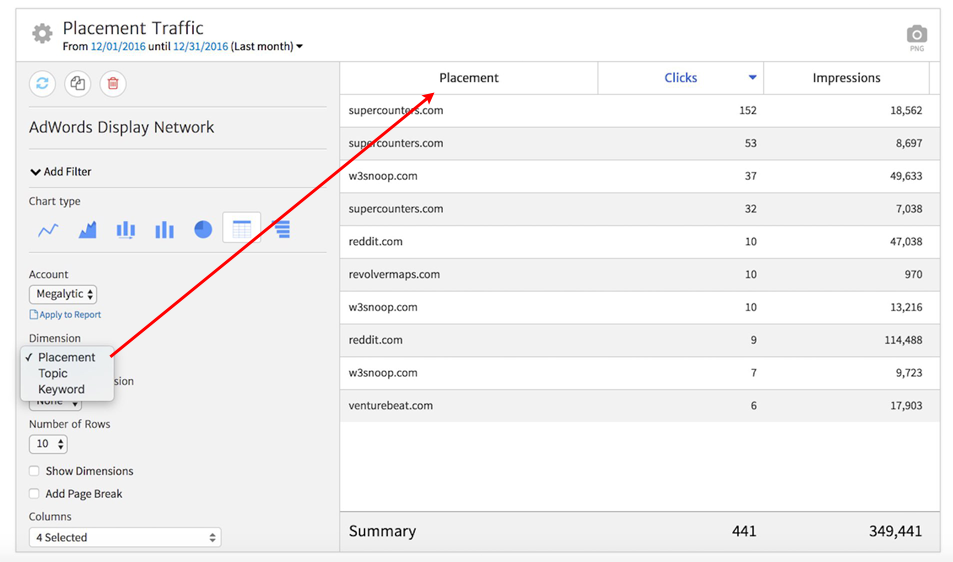953x562 pixels.
Task: Select w3snoop.com row with 7 clicks
Action: (639, 373)
